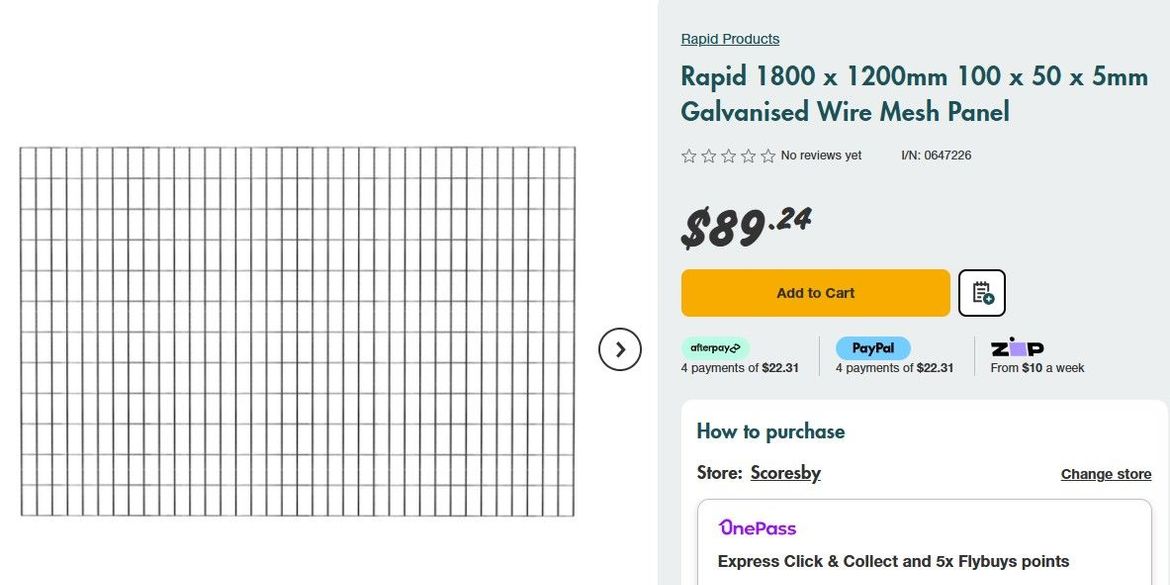Viewport: 1170px width, 585px height.
Task: Select the first rating star
Action: tap(689, 156)
